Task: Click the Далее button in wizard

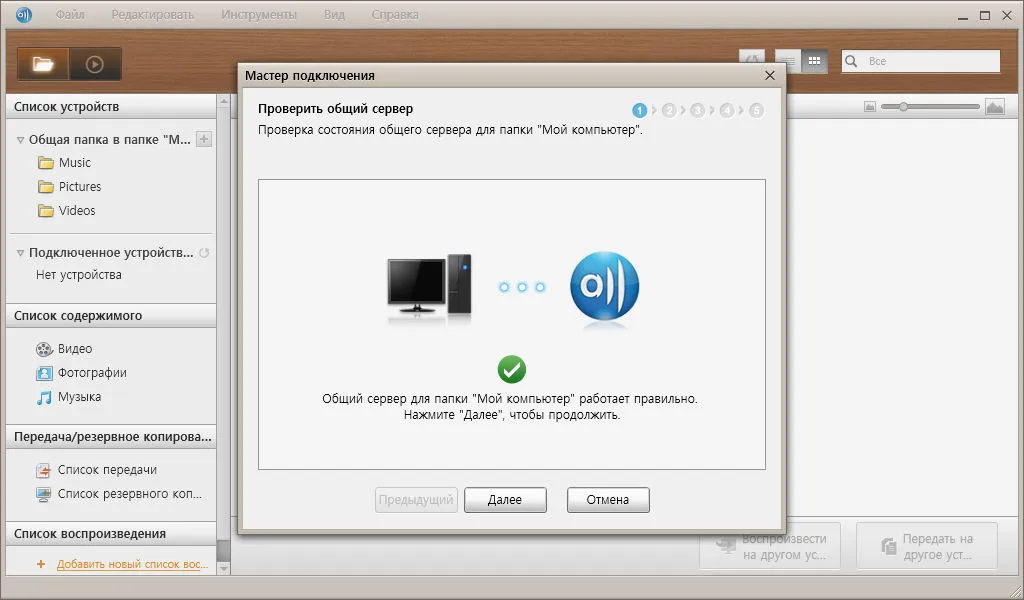Action: click(x=505, y=500)
